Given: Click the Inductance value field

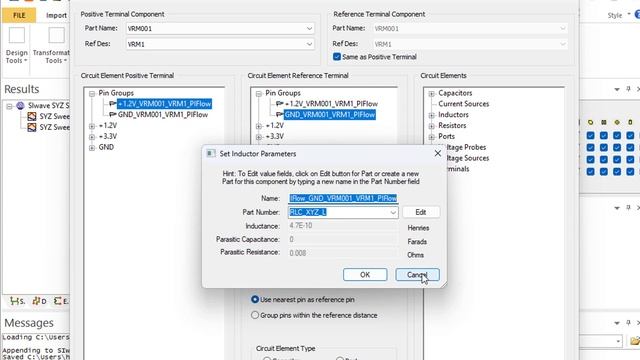Looking at the screenshot, I should coord(343,226).
